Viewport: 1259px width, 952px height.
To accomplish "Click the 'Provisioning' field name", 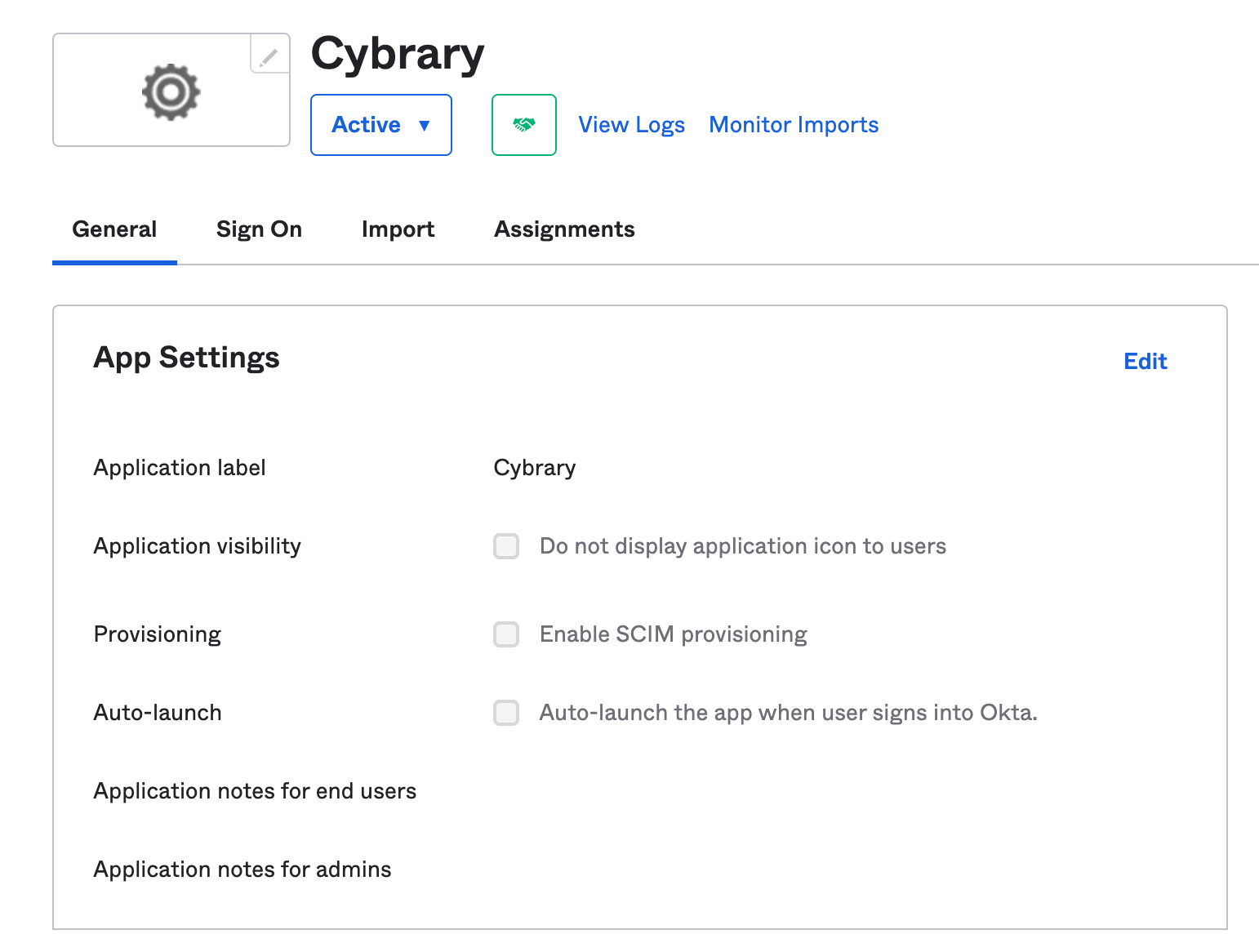I will click(158, 634).
